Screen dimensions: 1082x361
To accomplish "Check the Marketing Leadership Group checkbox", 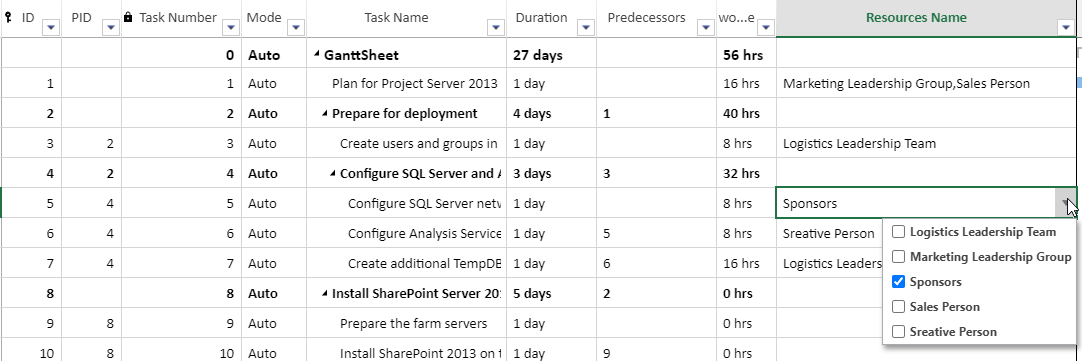I will pos(898,257).
